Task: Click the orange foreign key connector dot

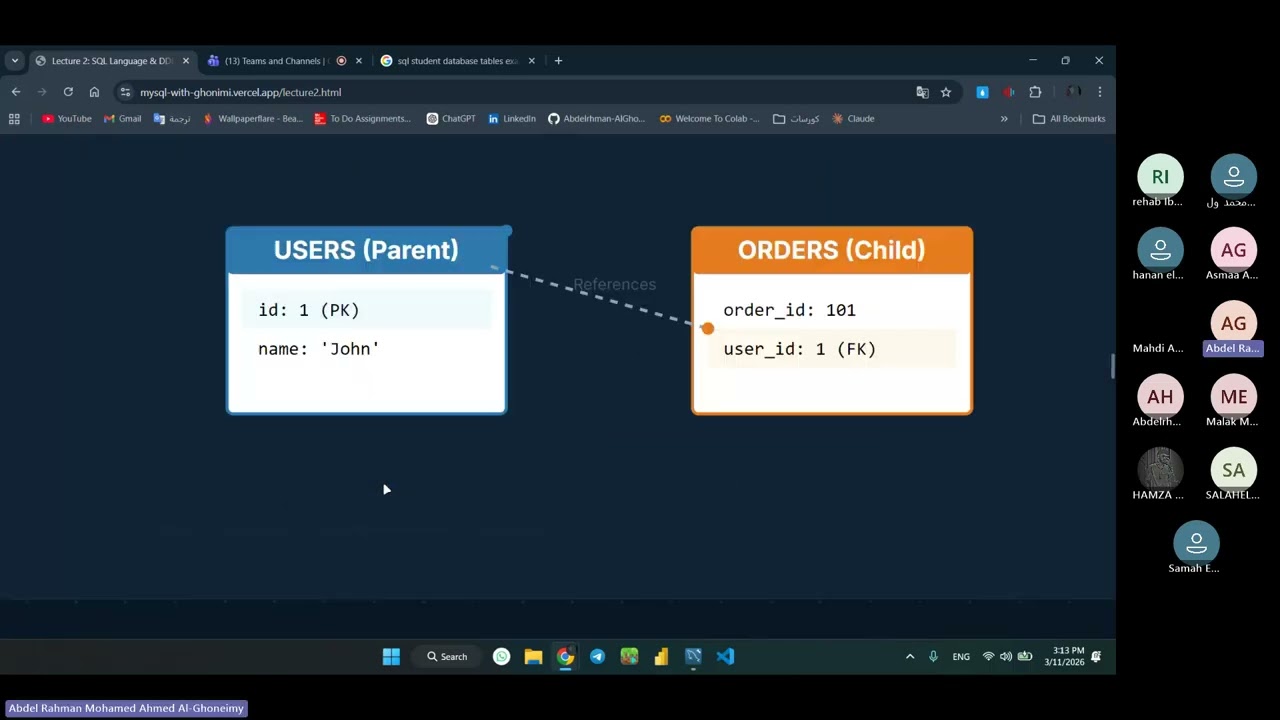Action: [x=707, y=328]
